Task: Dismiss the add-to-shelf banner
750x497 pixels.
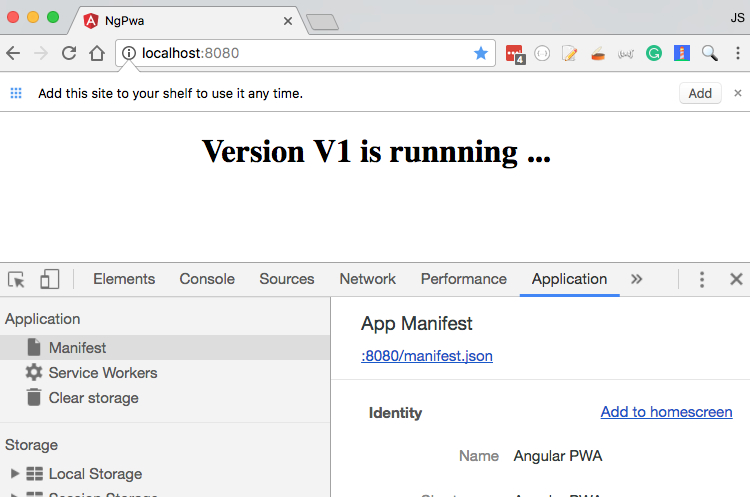Action: [738, 93]
